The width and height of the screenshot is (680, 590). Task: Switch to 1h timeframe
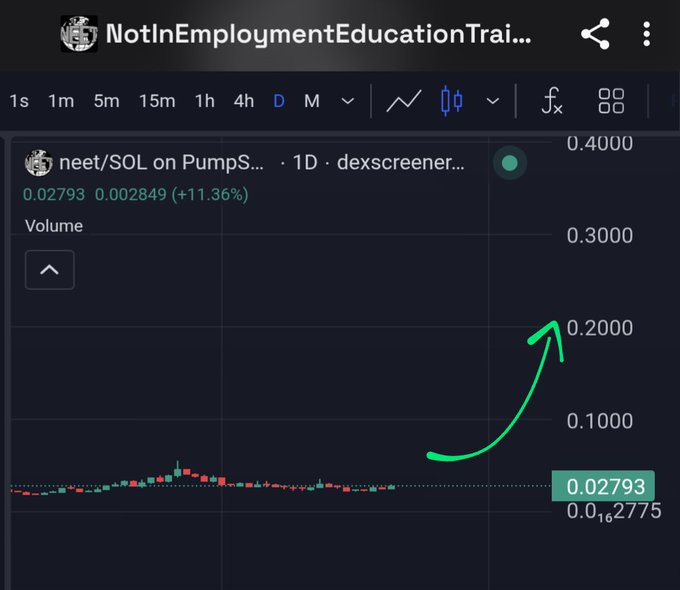pos(205,101)
